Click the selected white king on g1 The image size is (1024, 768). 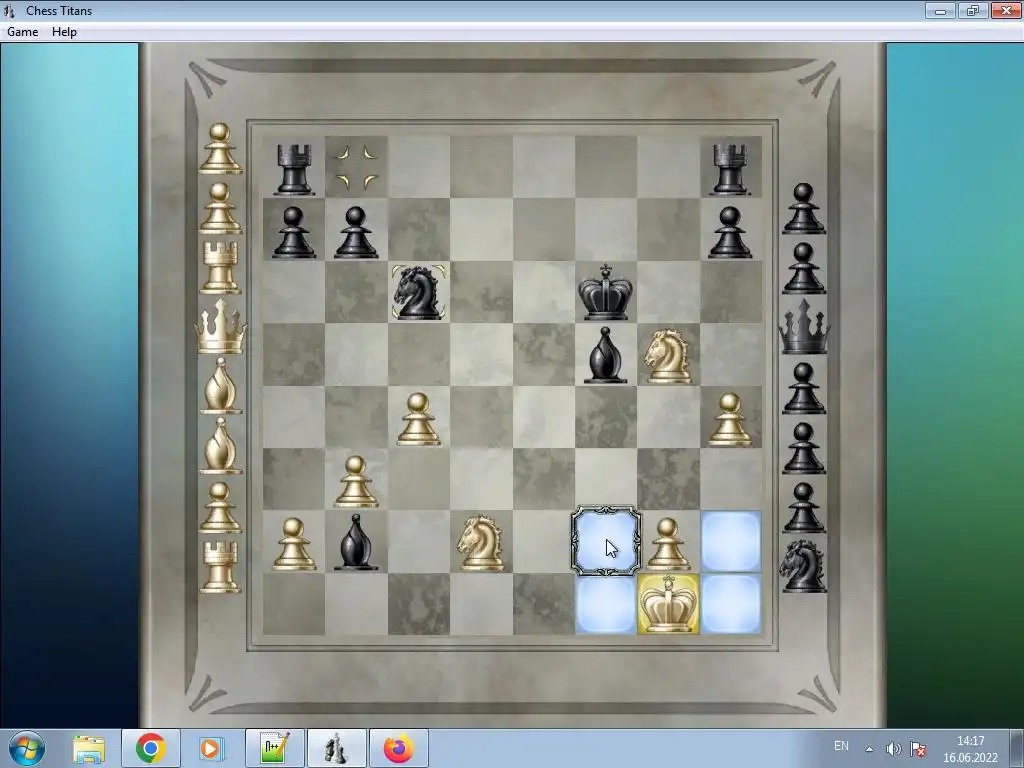coord(667,604)
